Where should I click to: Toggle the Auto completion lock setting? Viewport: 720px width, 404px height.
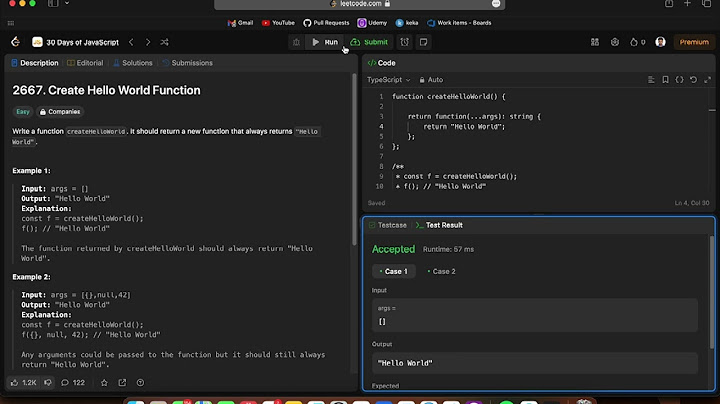[431, 80]
